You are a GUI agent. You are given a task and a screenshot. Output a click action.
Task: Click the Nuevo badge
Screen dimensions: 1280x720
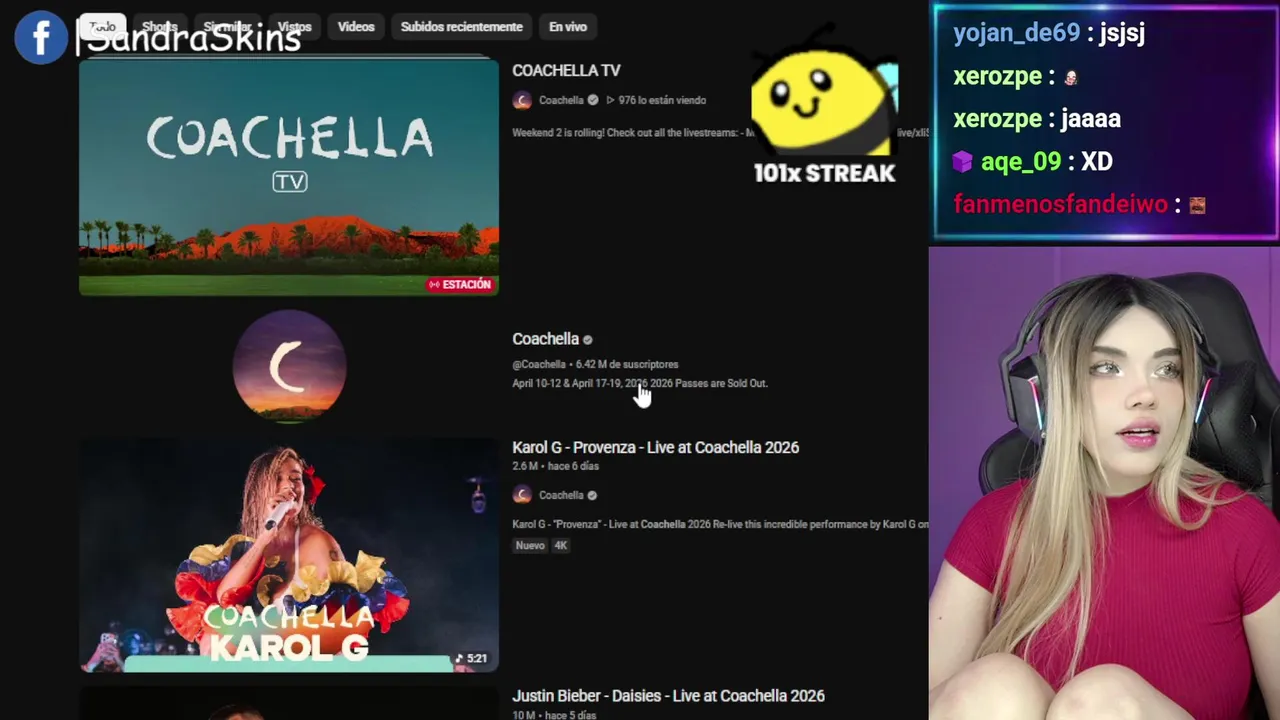click(x=530, y=546)
